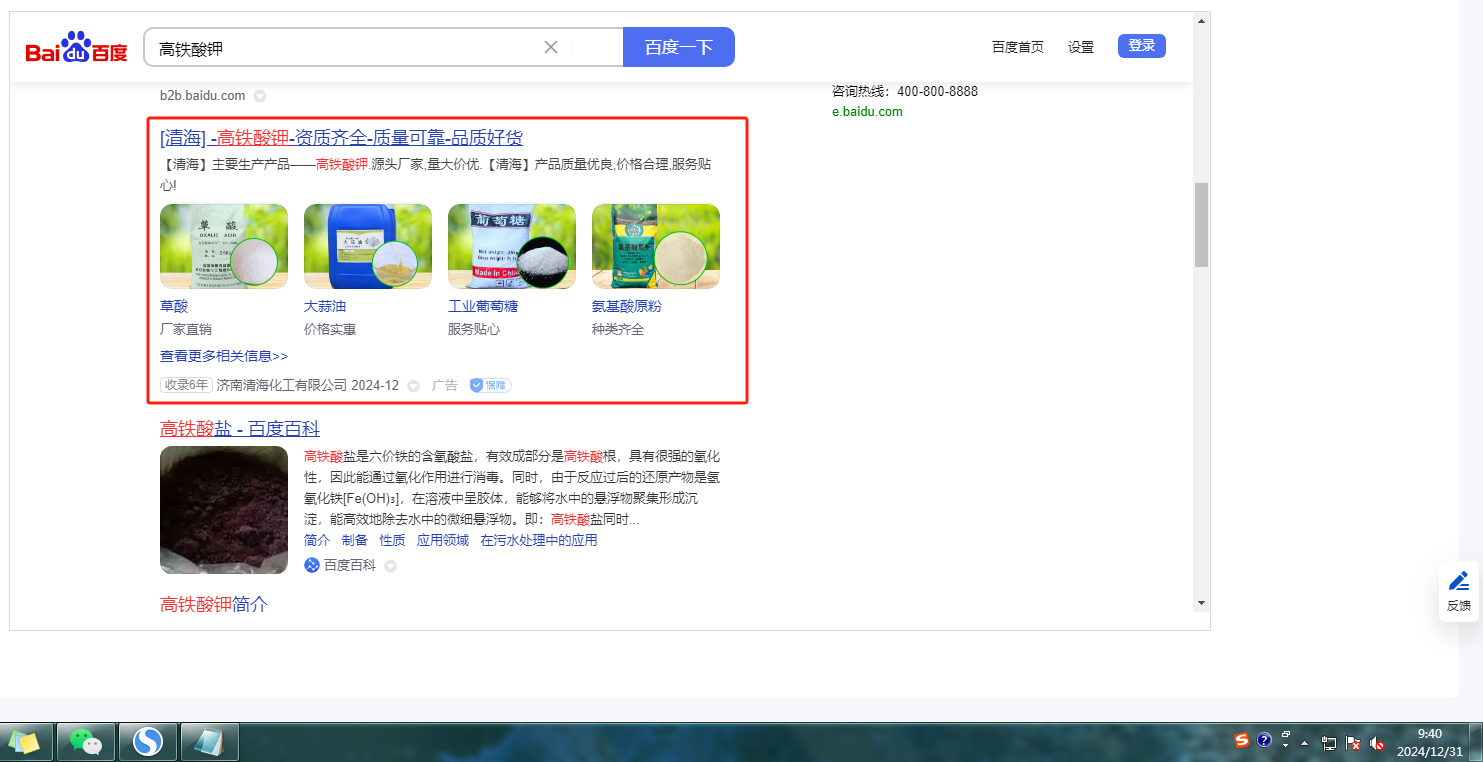The image size is (1483, 762).
Task: Click the 反馈 feedback button
Action: [x=1459, y=591]
